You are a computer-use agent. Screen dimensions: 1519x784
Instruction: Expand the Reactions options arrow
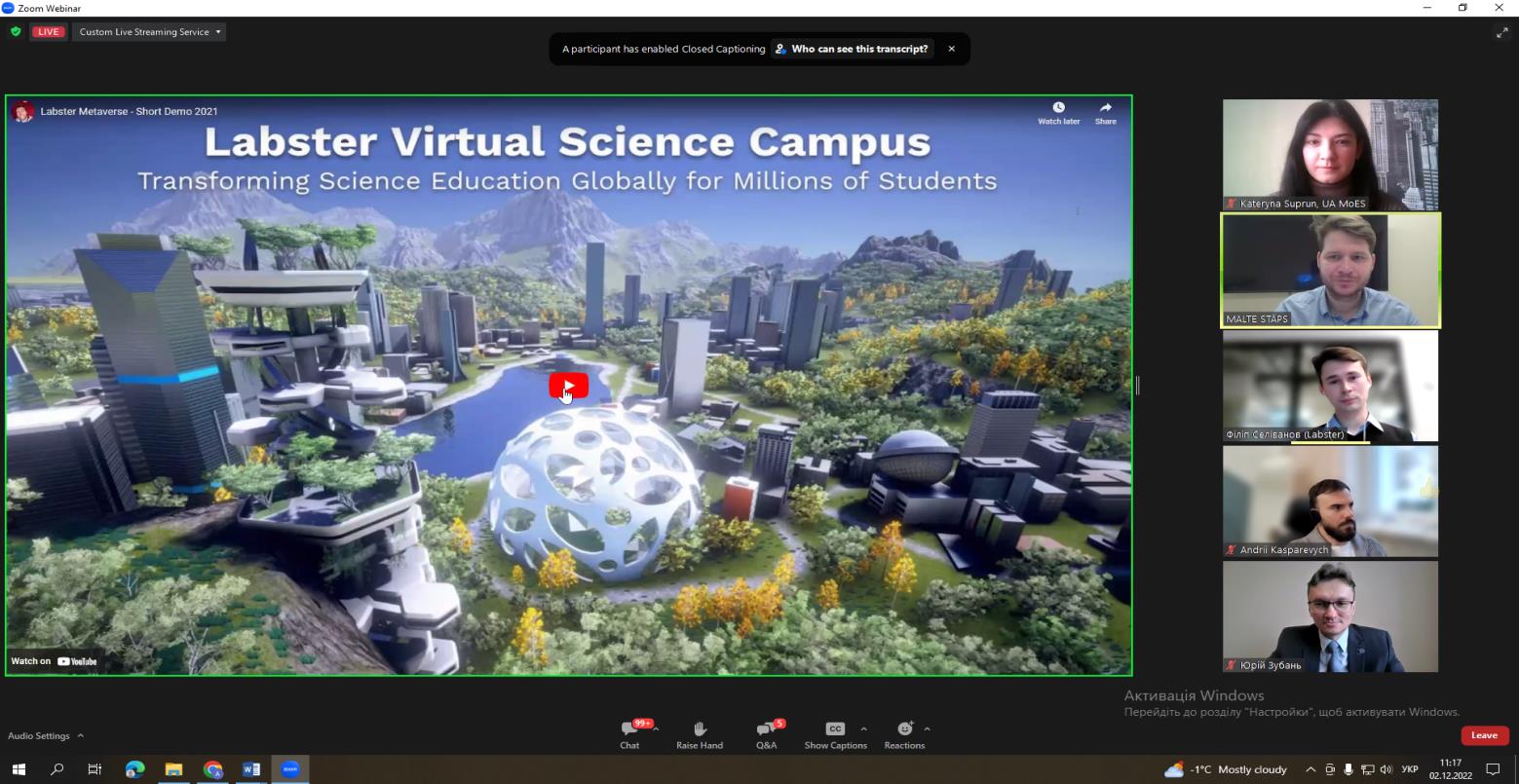[x=927, y=728]
